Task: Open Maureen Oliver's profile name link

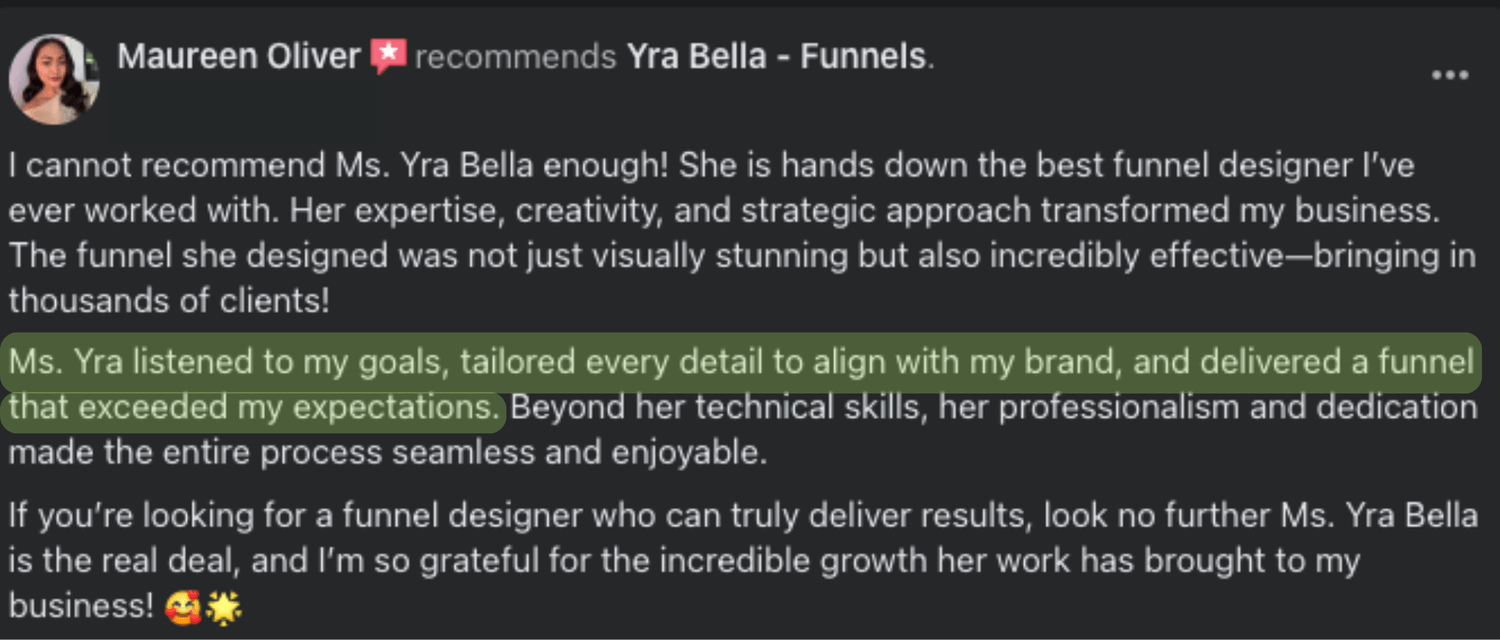Action: (x=238, y=57)
